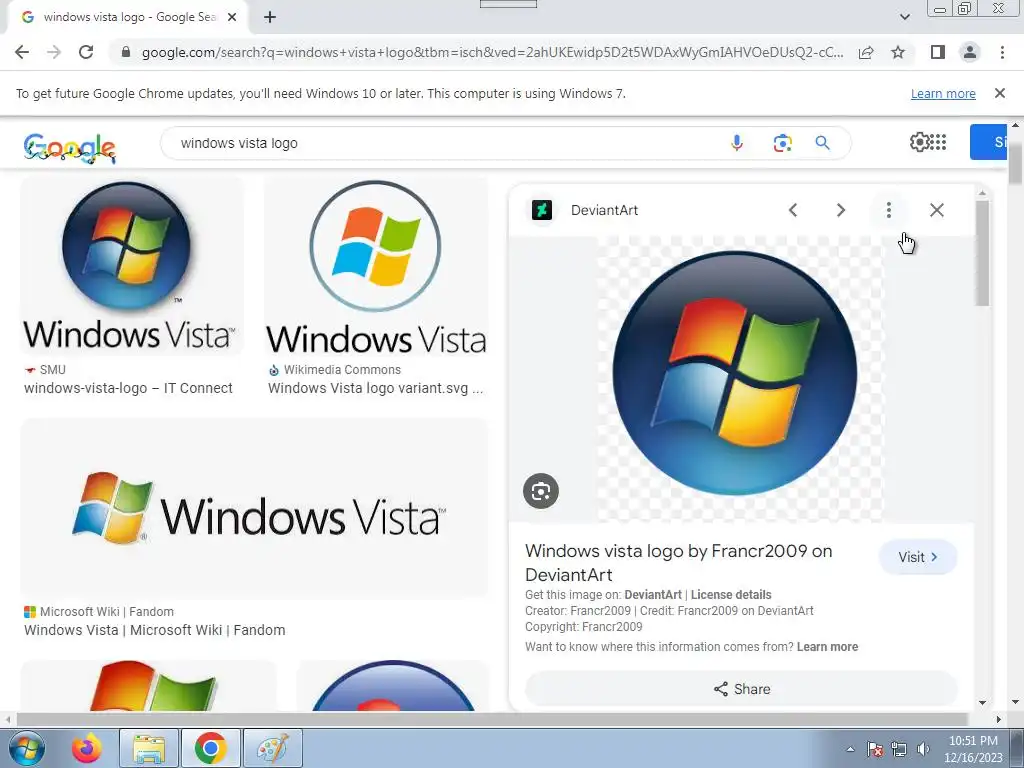1024x768 pixels.
Task: Open the Windows Start menu orb
Action: pos(26,748)
